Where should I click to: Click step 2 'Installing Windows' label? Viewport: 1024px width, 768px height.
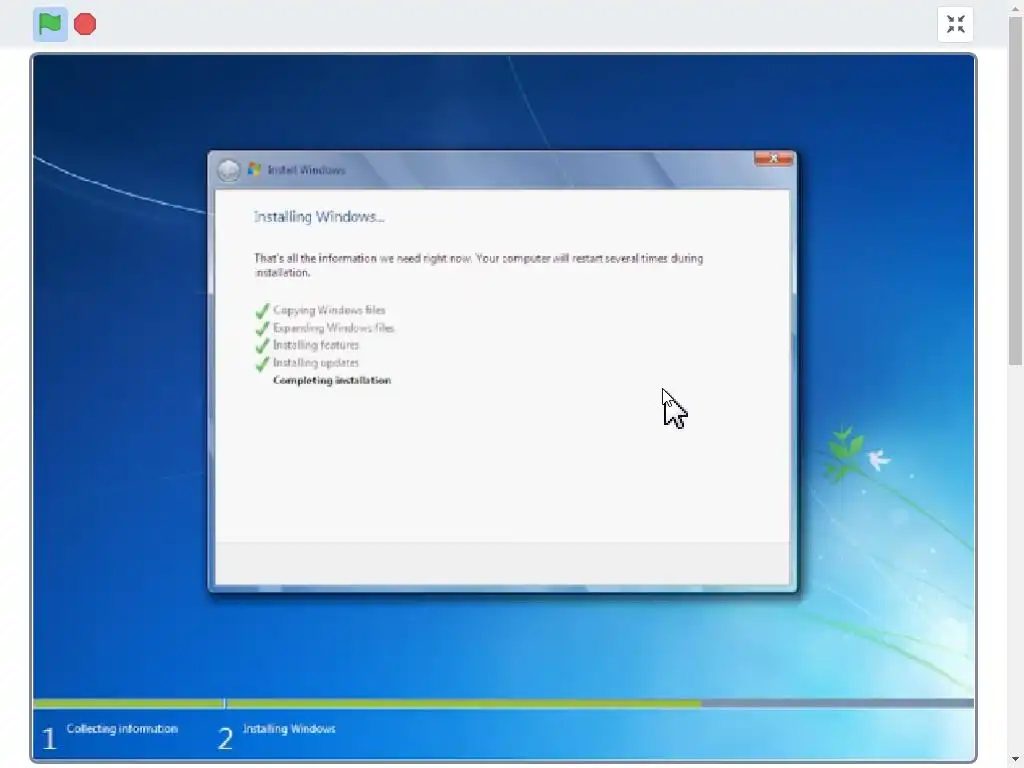pos(289,729)
